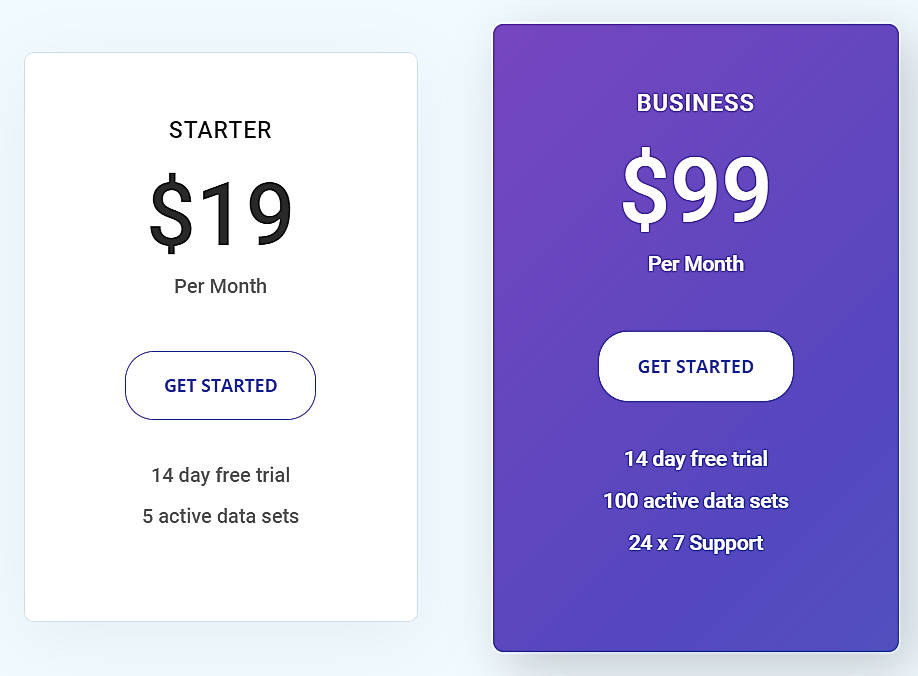Click the $19 price text
Viewport: 918px width, 676px height.
(220, 210)
